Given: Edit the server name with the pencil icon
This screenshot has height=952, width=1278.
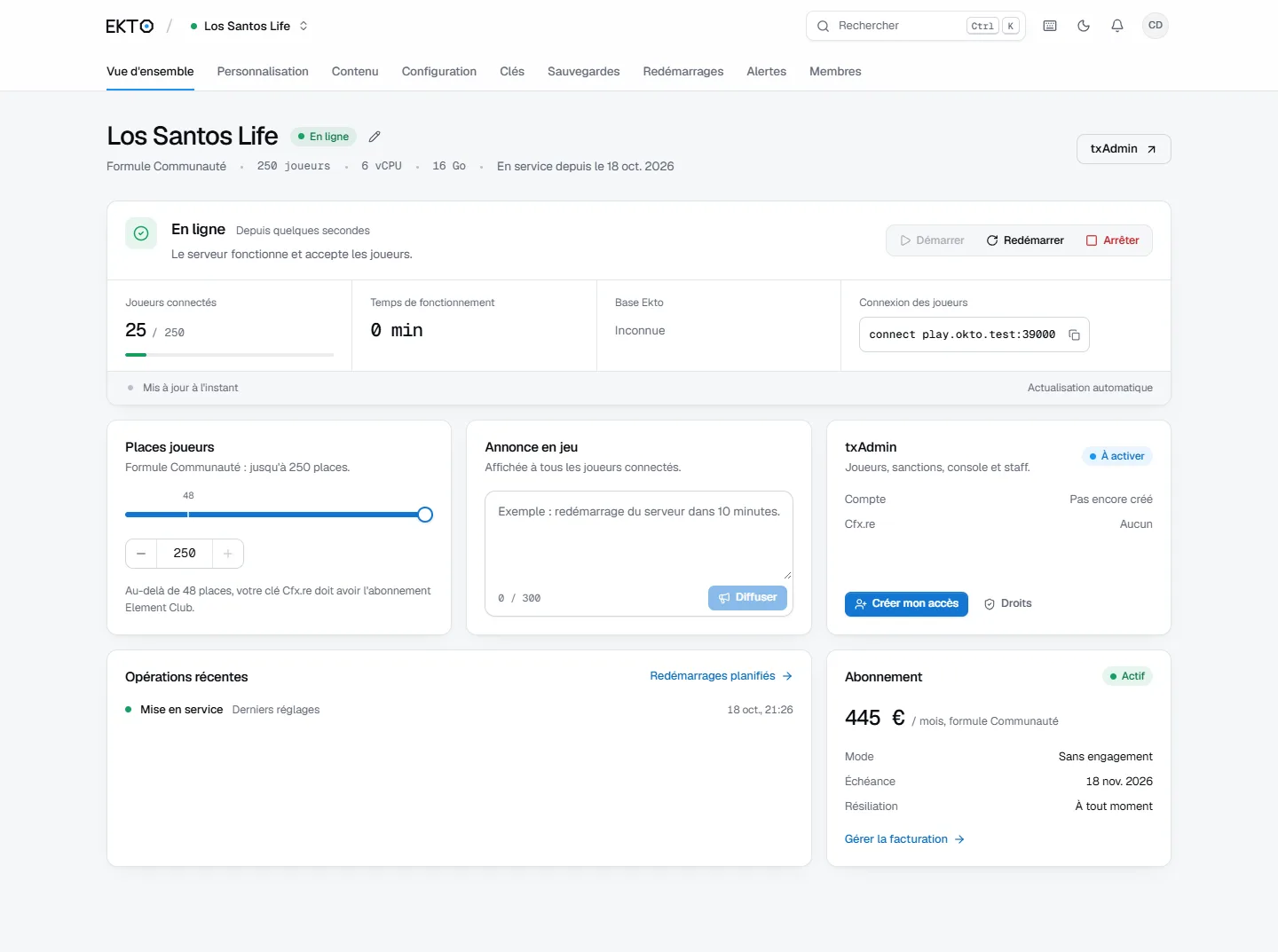Looking at the screenshot, I should click(375, 137).
